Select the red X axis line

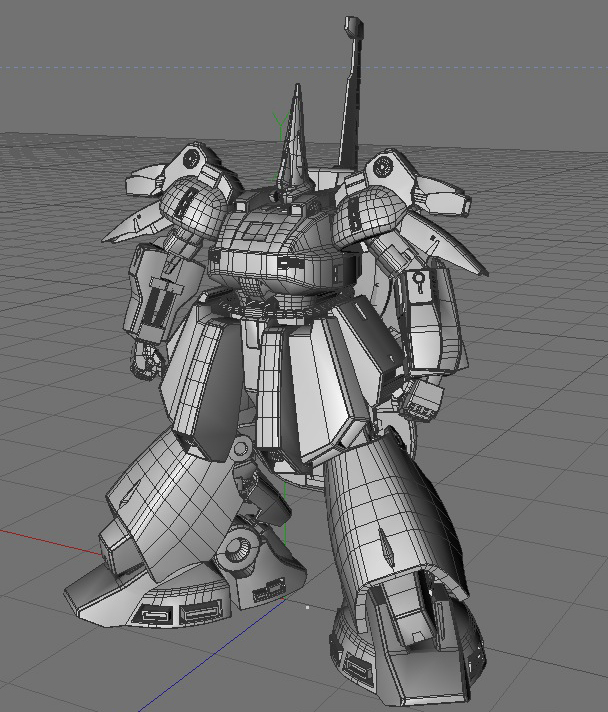[x=50, y=542]
